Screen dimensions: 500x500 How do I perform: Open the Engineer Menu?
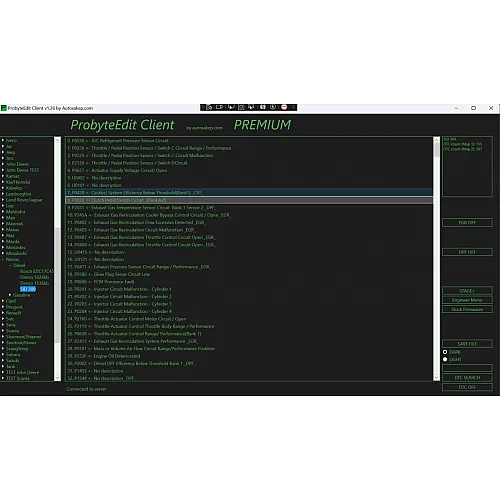(x=467, y=300)
